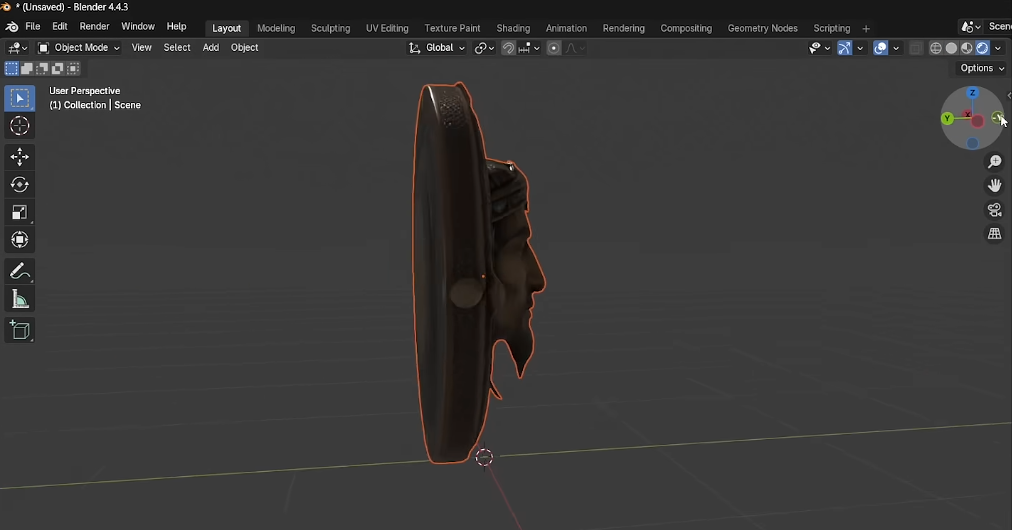Screen dimensions: 1012x530
Task: Click the Add Cube tool
Action: [19, 330]
